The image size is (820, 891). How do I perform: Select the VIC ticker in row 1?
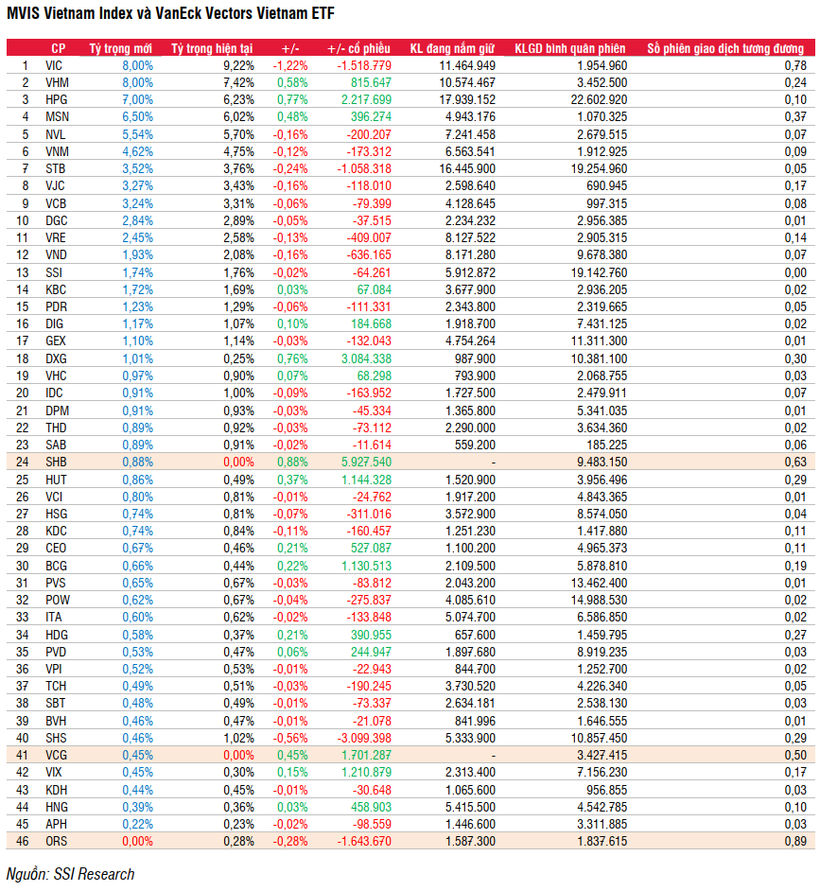coord(54,65)
